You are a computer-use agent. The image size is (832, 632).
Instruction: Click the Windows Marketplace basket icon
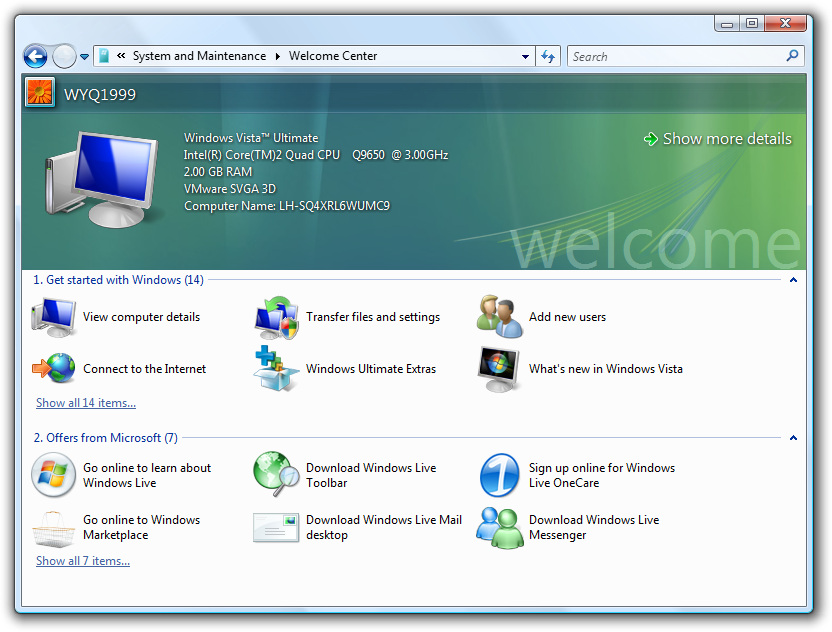point(54,529)
